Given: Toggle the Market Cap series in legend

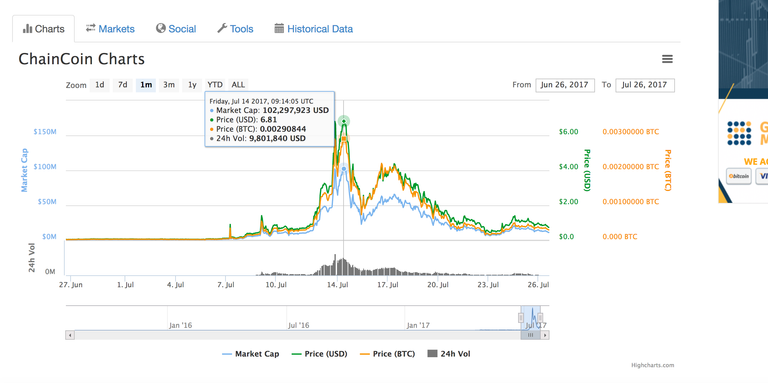Looking at the screenshot, I should coord(251,354).
